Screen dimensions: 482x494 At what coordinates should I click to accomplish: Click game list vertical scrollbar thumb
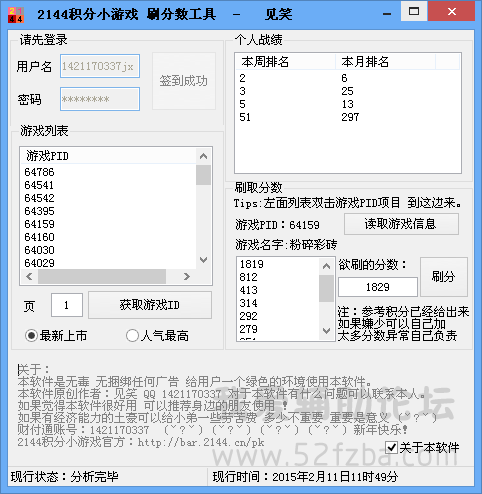pyautogui.click(x=203, y=175)
